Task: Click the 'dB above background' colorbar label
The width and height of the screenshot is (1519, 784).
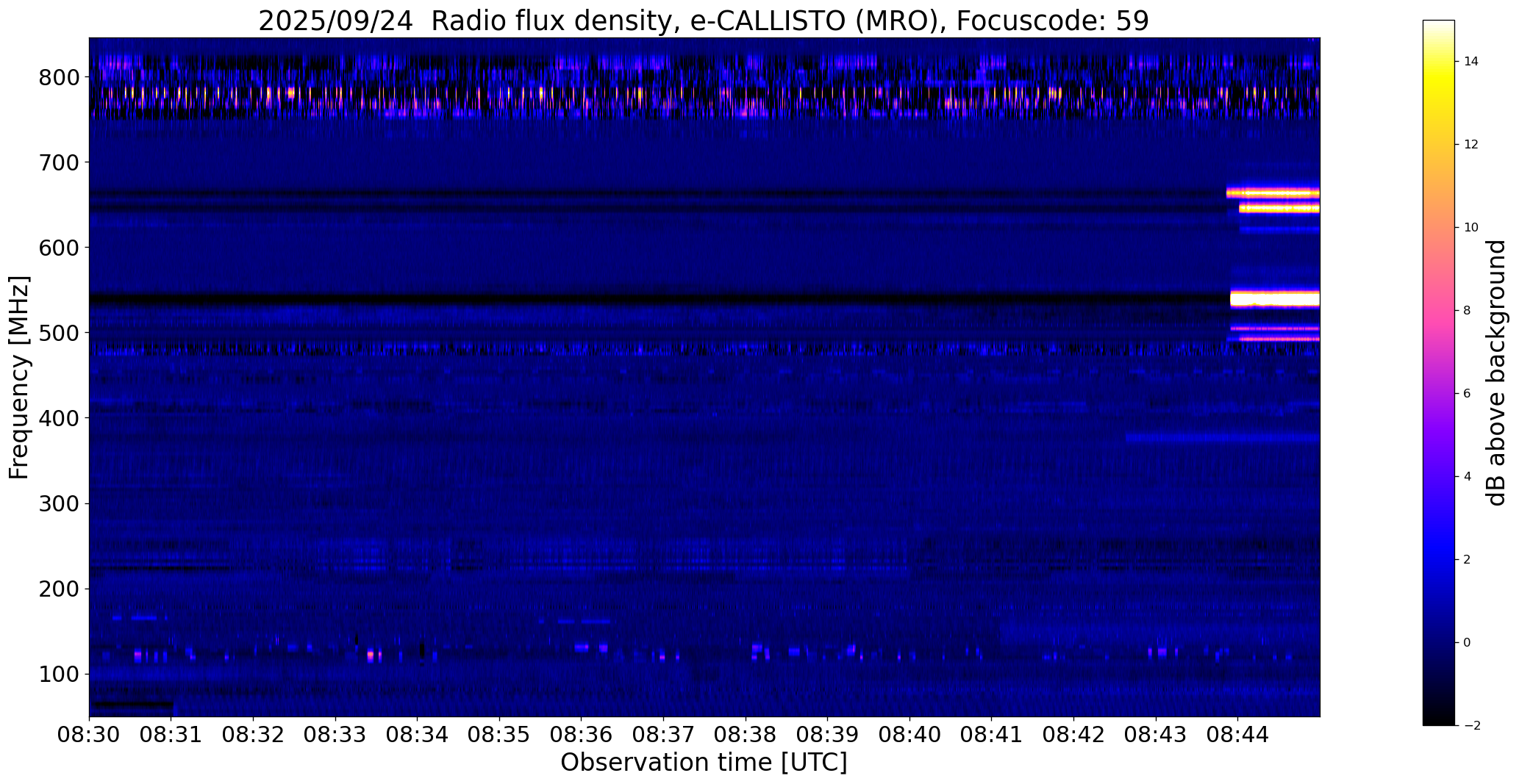Action: click(1496, 373)
